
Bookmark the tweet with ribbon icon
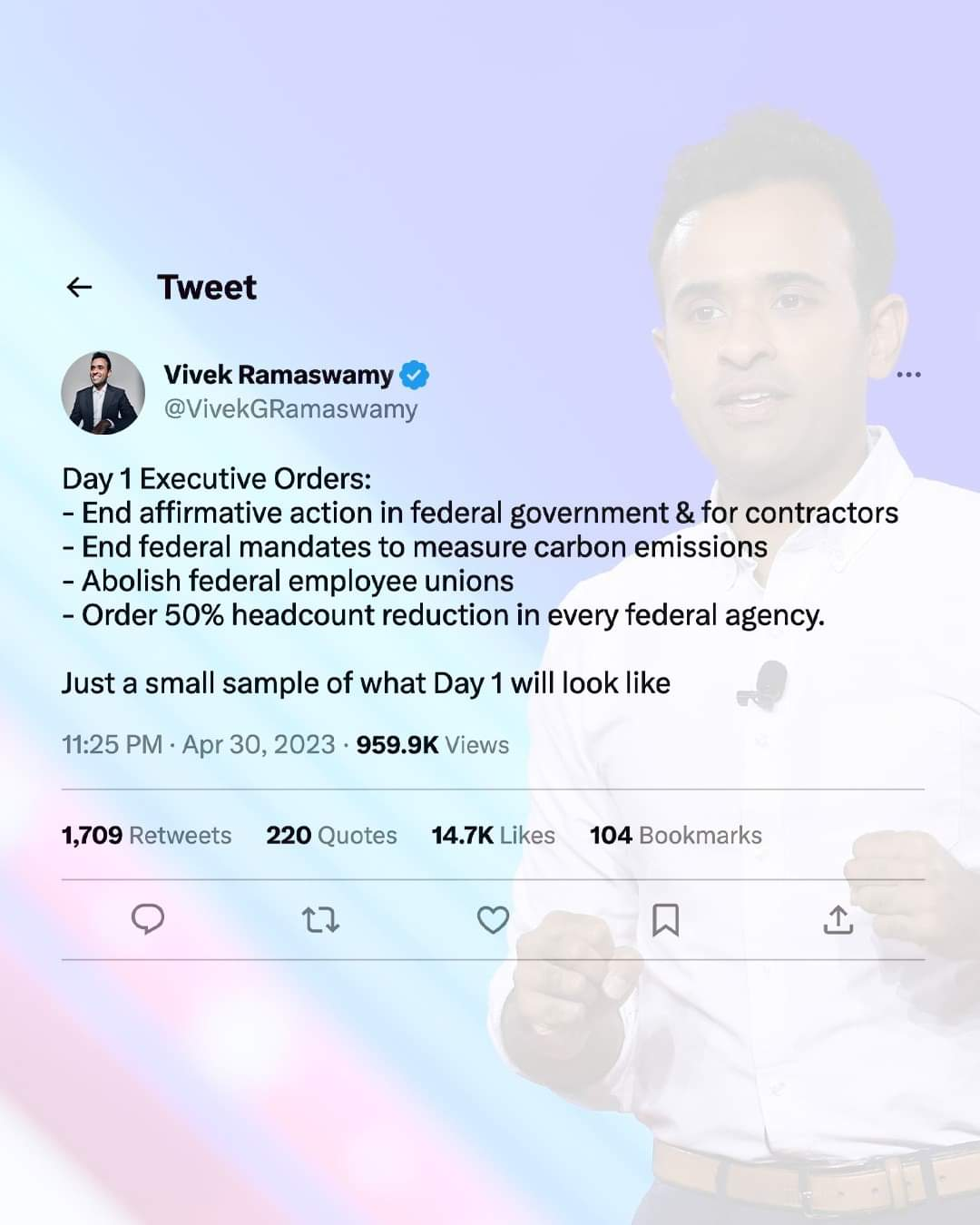(665, 920)
